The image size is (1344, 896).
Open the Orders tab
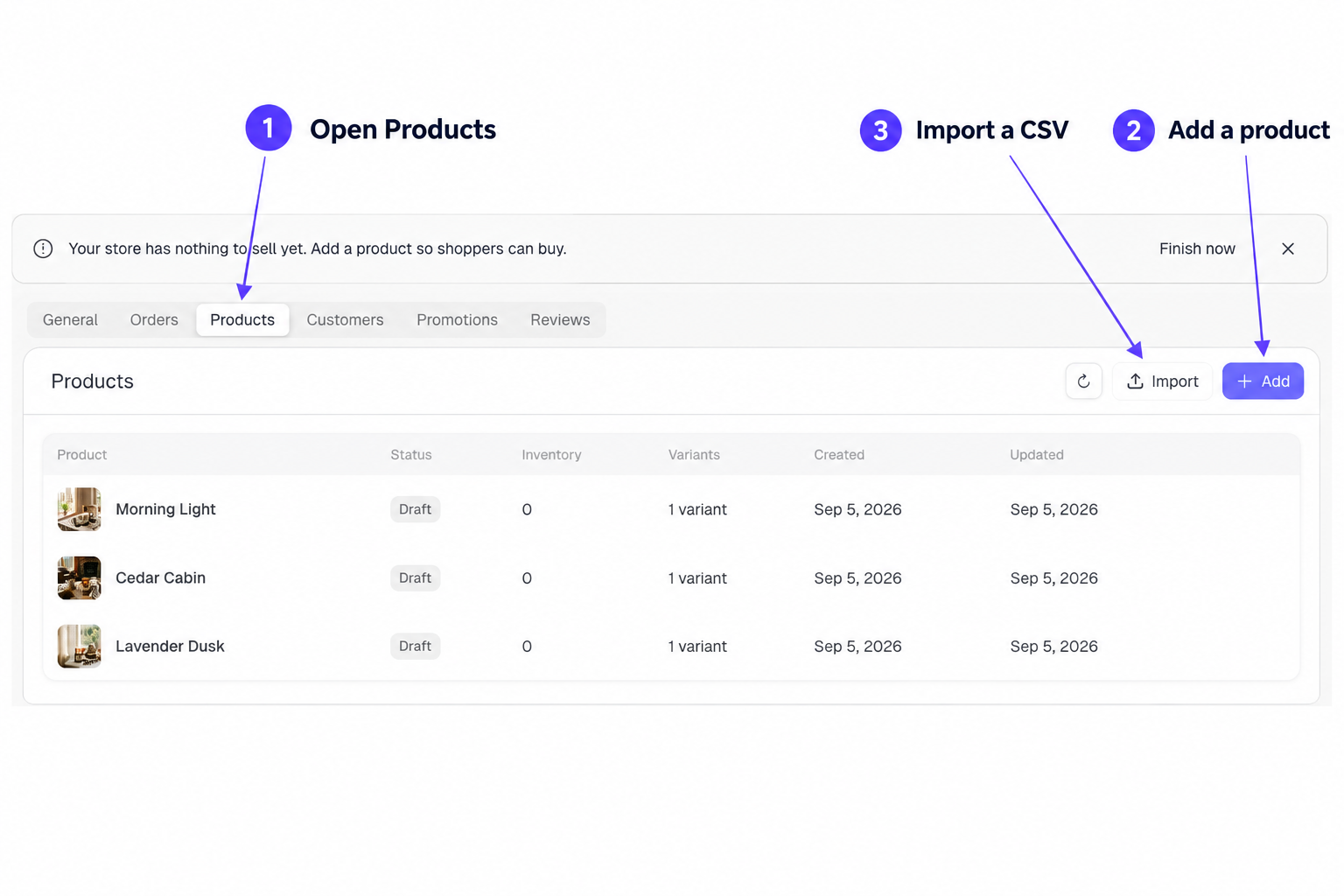[x=154, y=320]
